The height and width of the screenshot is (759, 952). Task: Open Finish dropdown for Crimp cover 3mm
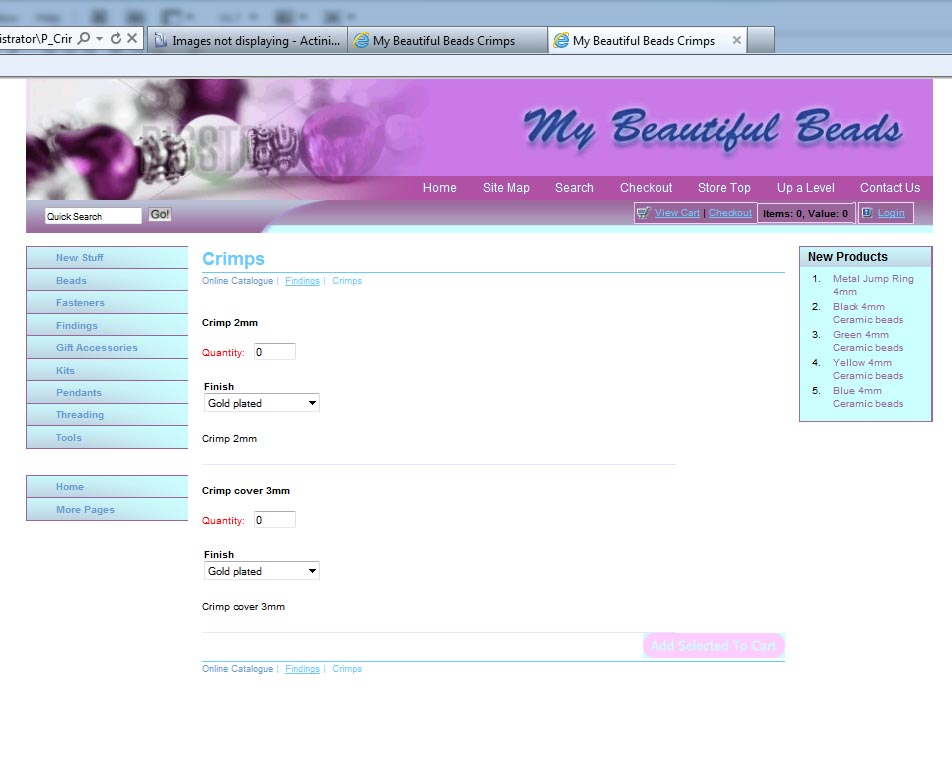coord(262,571)
